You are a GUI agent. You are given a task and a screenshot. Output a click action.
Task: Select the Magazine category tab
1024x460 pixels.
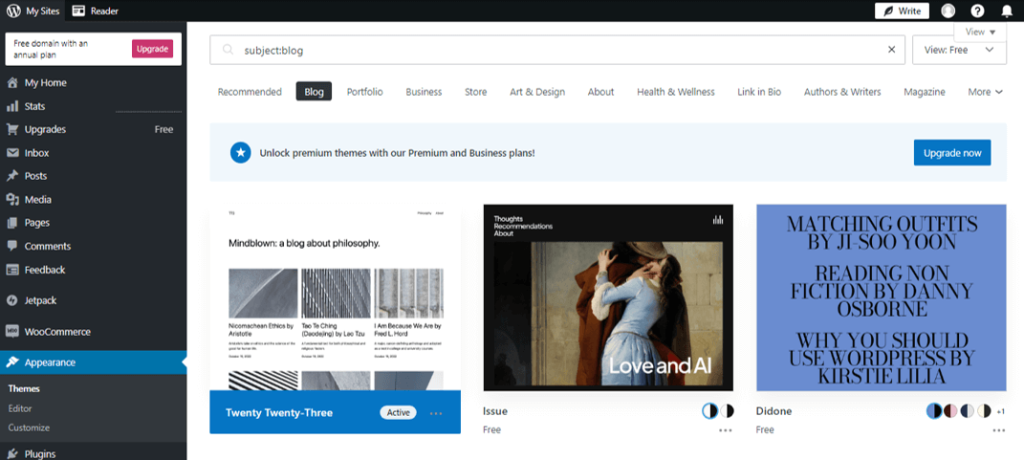coord(924,92)
